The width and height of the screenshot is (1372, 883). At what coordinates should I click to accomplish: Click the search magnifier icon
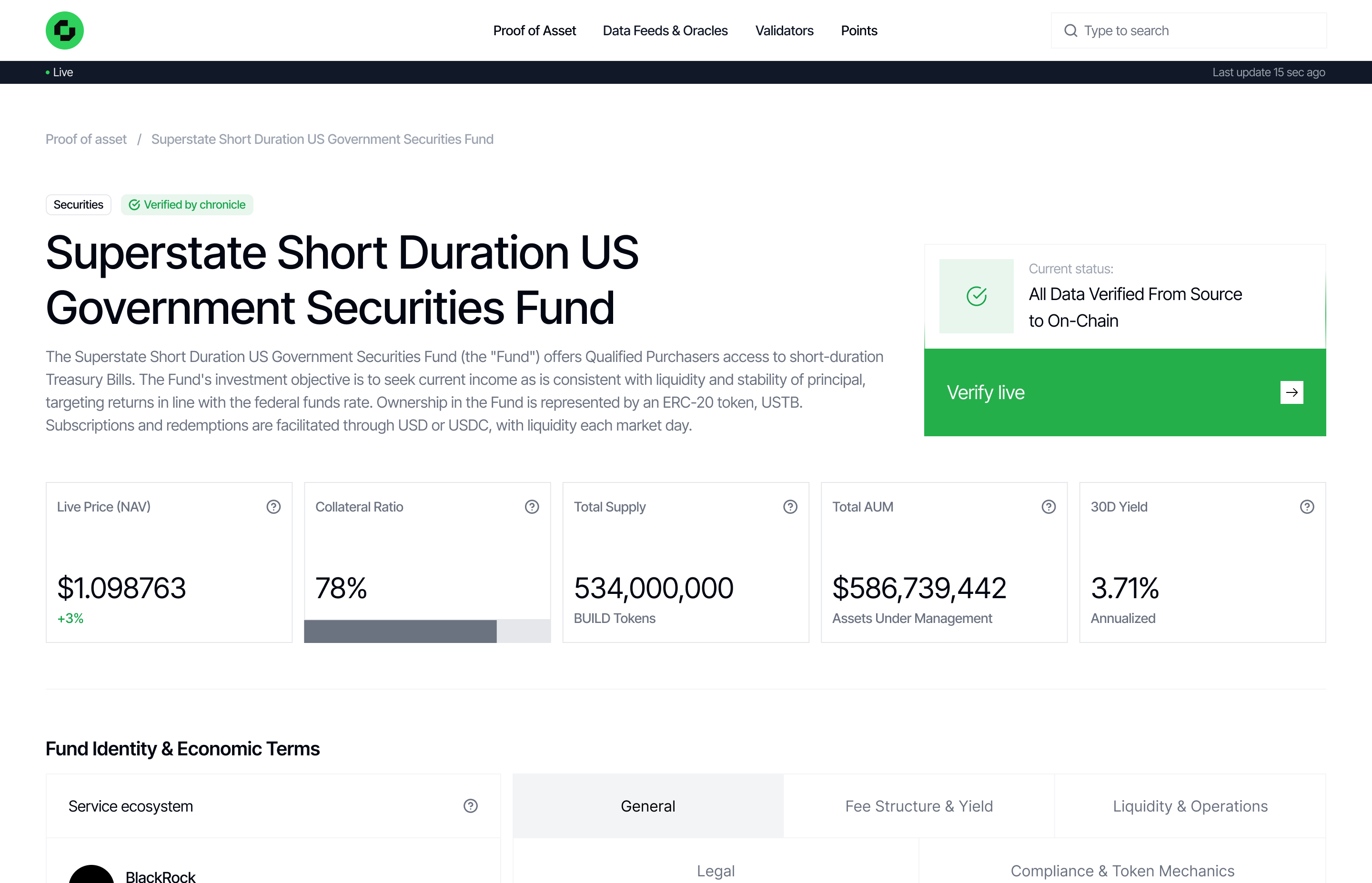(x=1071, y=30)
